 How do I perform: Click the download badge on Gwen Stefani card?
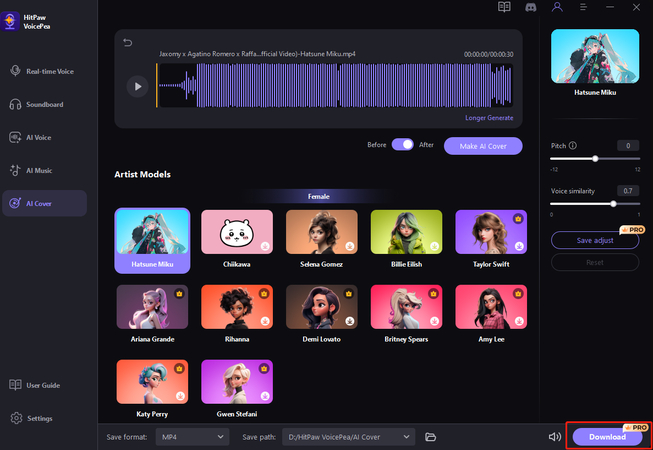(x=265, y=396)
